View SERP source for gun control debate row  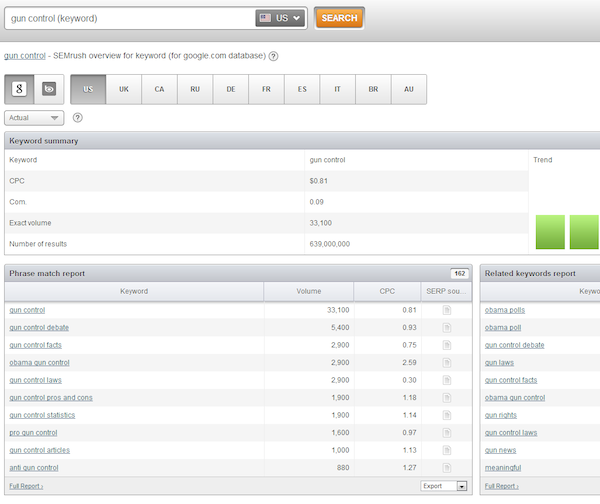pyautogui.click(x=447, y=327)
